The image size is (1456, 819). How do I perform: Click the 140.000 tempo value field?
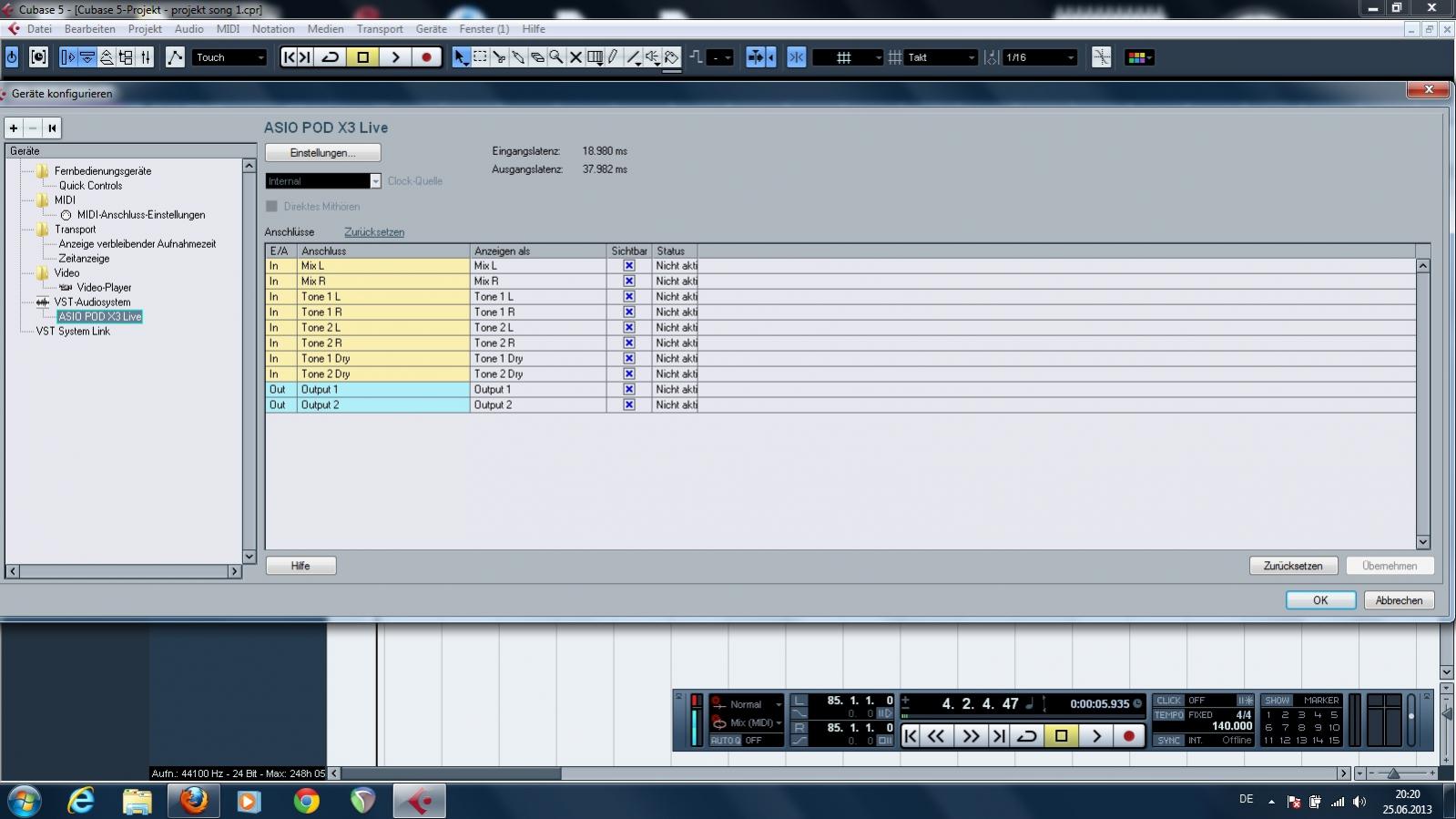pos(1231,727)
